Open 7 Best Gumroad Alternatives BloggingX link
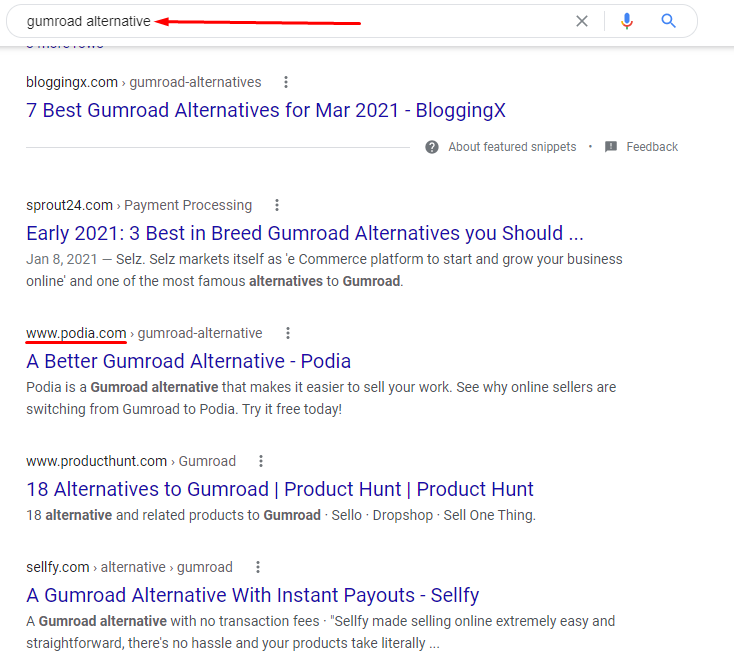Image resolution: width=734 pixels, height=651 pixels. pos(266,110)
